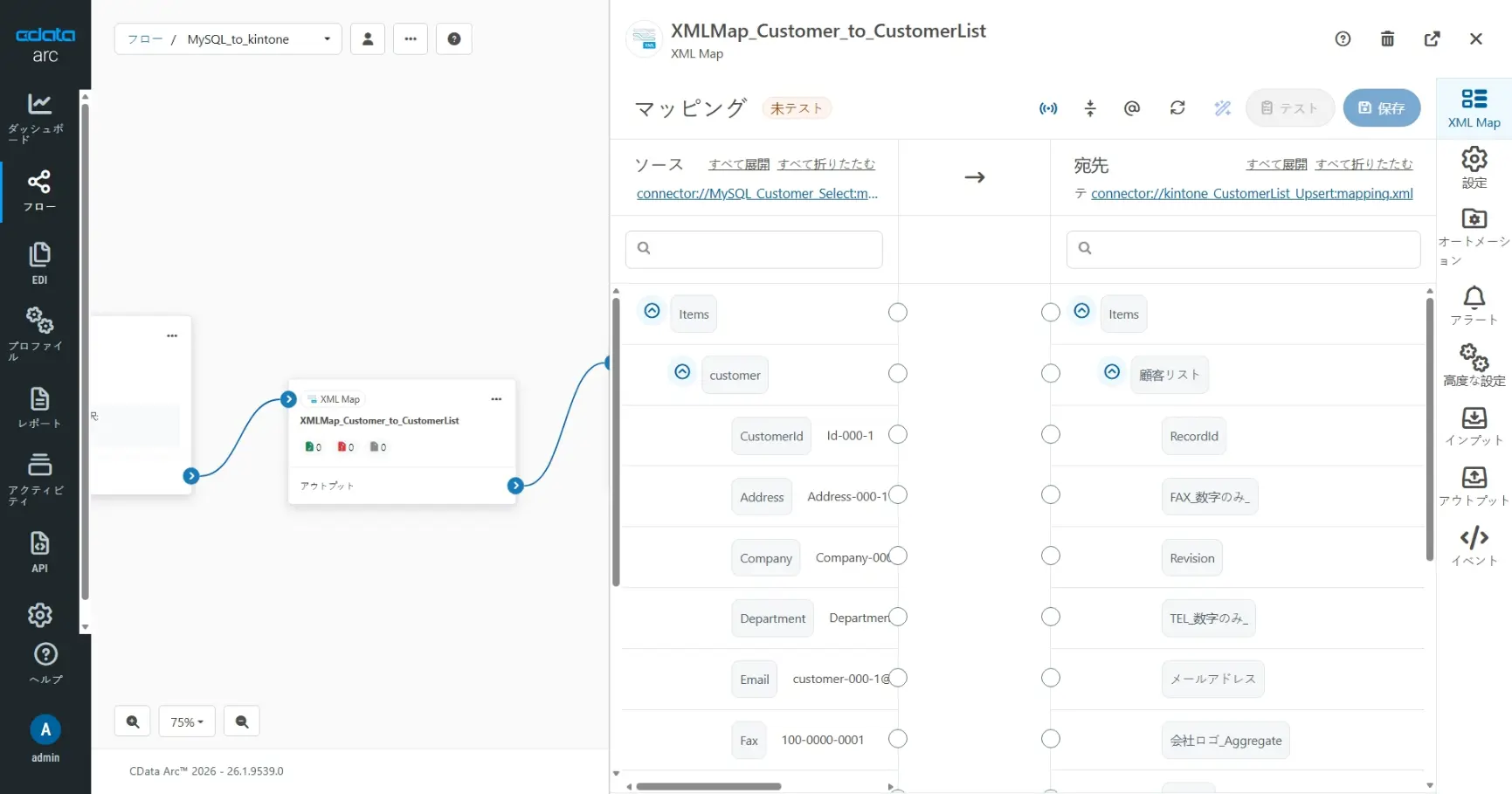Open the connector://MySQL_Customer_Select source link
1512x794 pixels.
757,193
